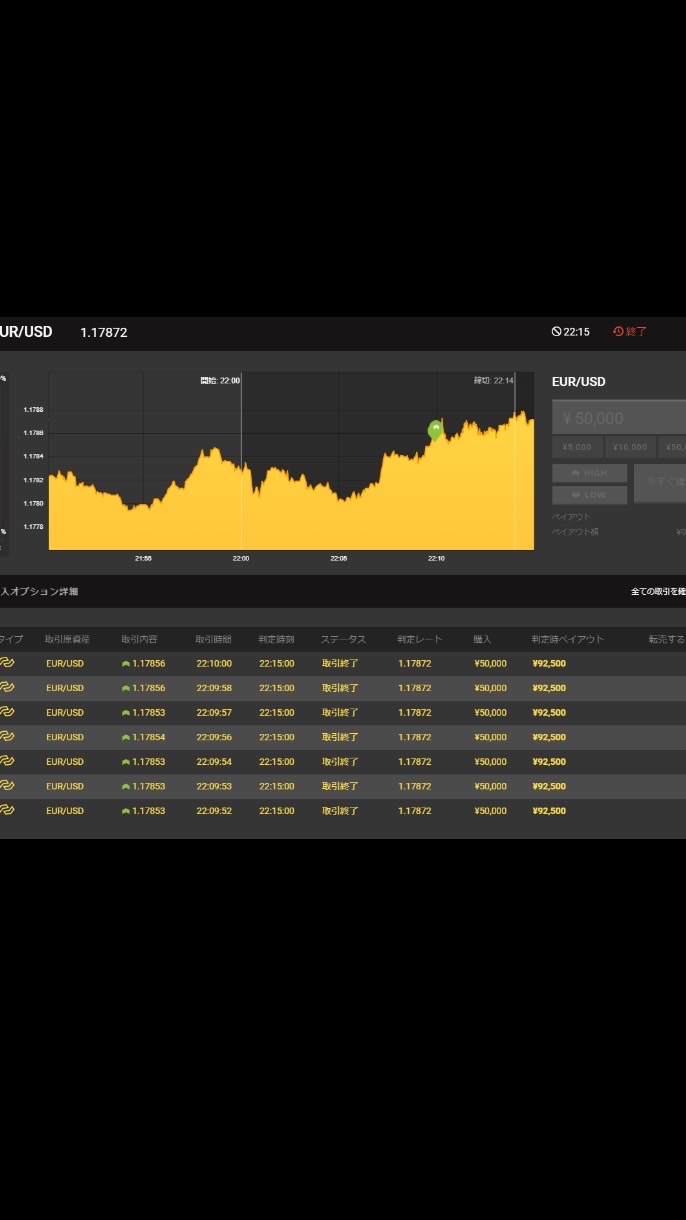Click the ¥50,000 purchase in the 22:09:54 row

[x=490, y=762]
